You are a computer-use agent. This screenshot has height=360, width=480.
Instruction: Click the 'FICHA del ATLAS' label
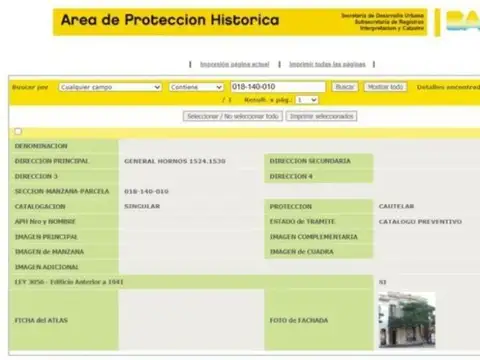click(41, 320)
